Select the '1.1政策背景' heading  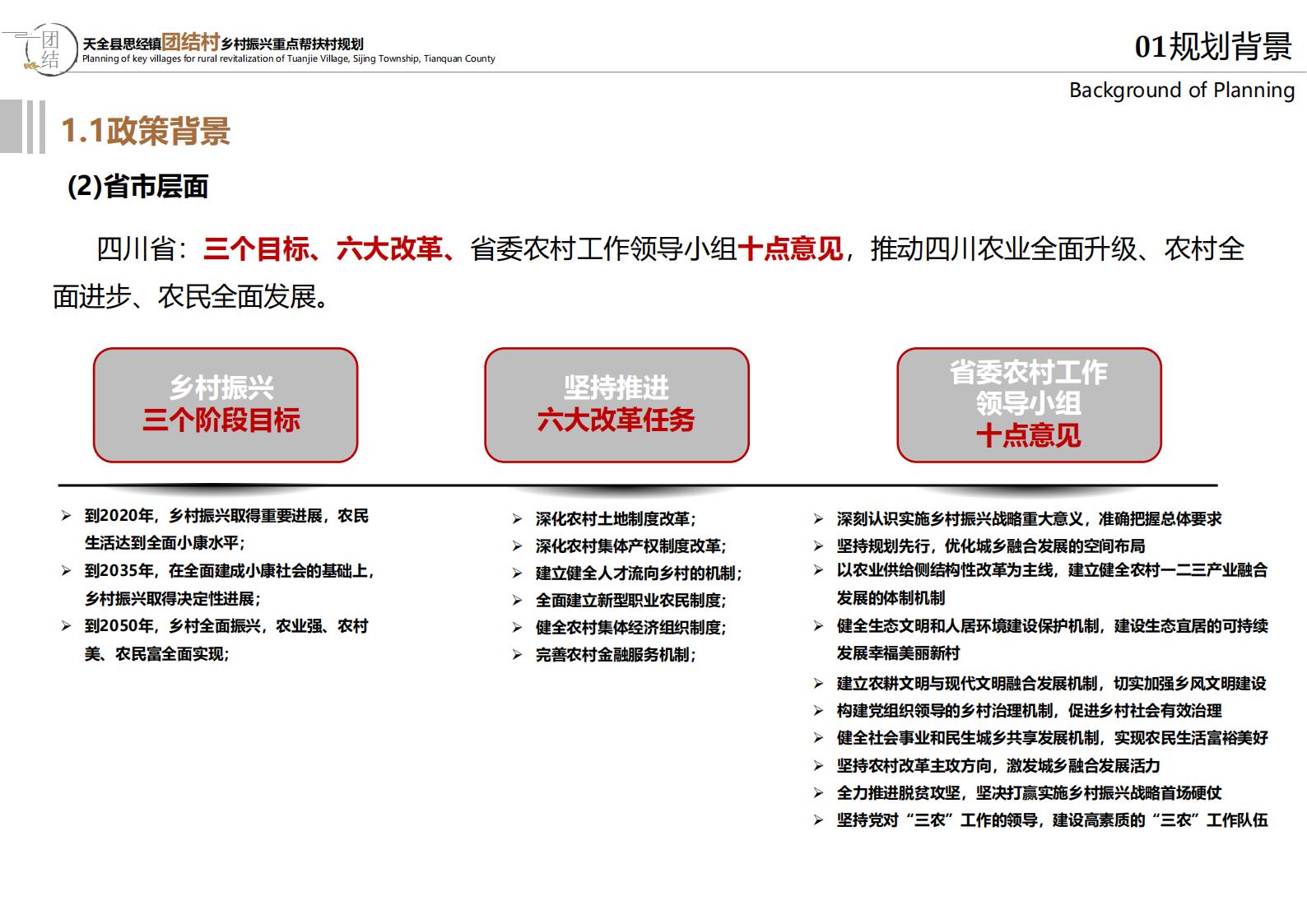147,131
